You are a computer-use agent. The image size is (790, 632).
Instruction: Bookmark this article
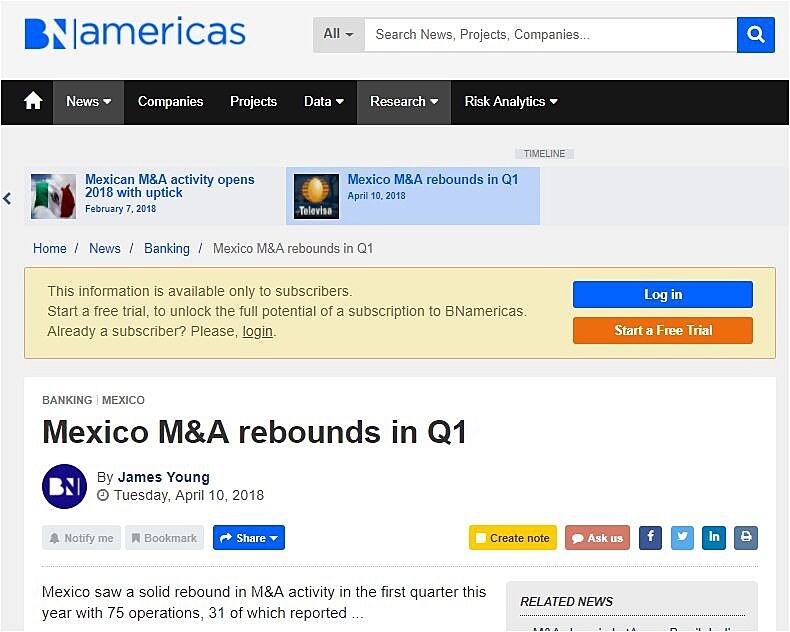165,538
